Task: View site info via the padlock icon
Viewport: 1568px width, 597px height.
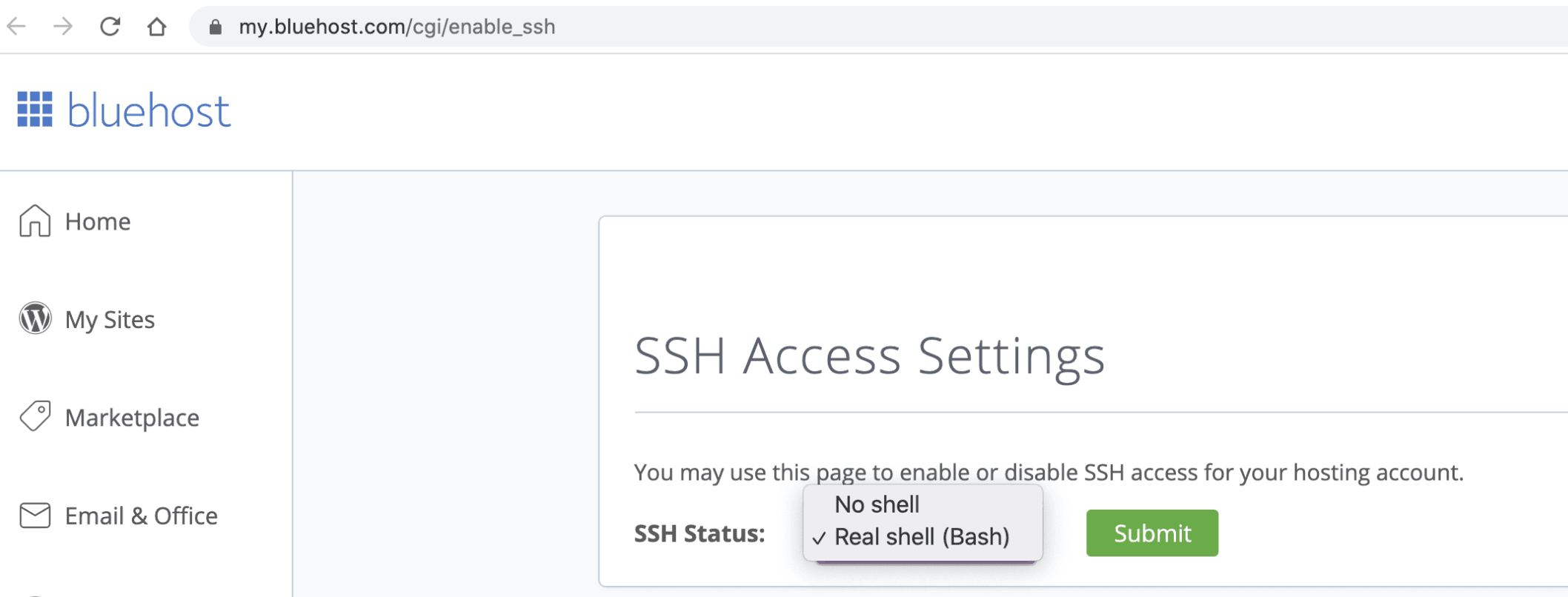Action: [216, 27]
